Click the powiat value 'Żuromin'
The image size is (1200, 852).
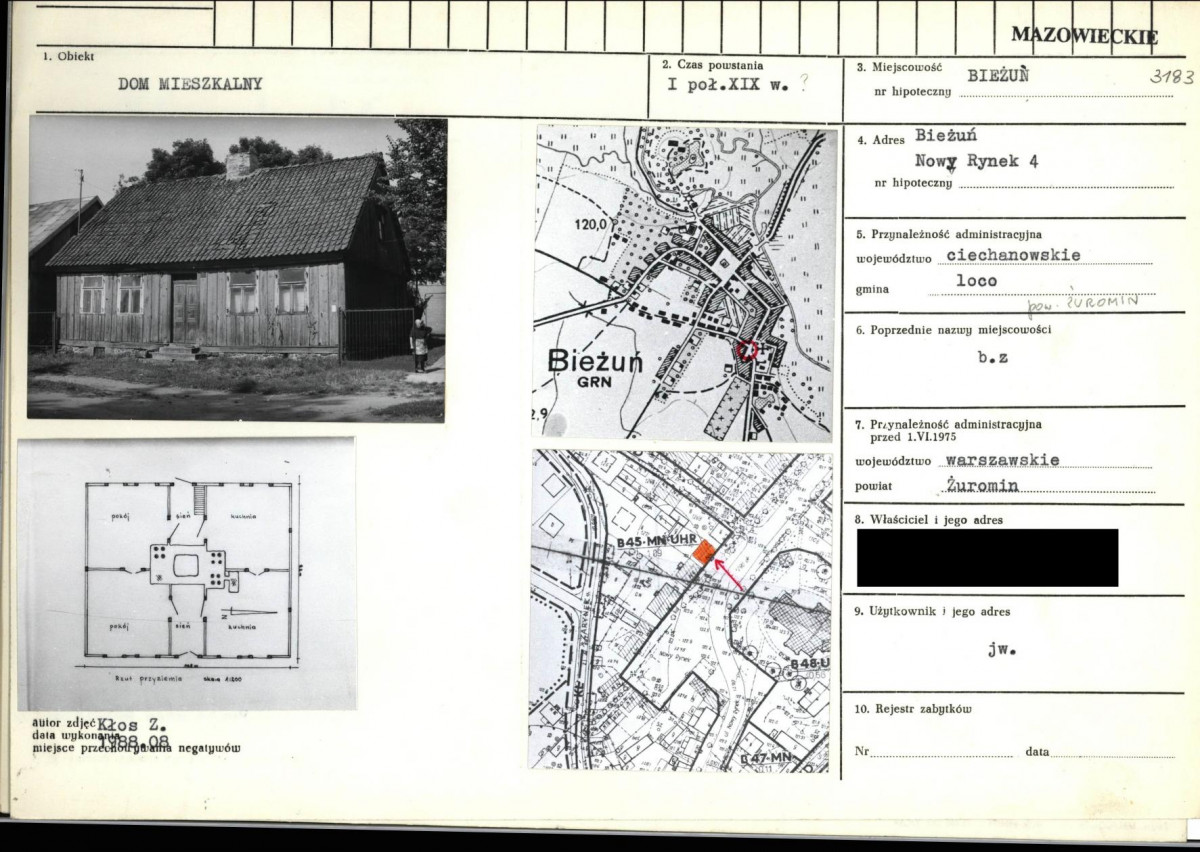pos(983,485)
